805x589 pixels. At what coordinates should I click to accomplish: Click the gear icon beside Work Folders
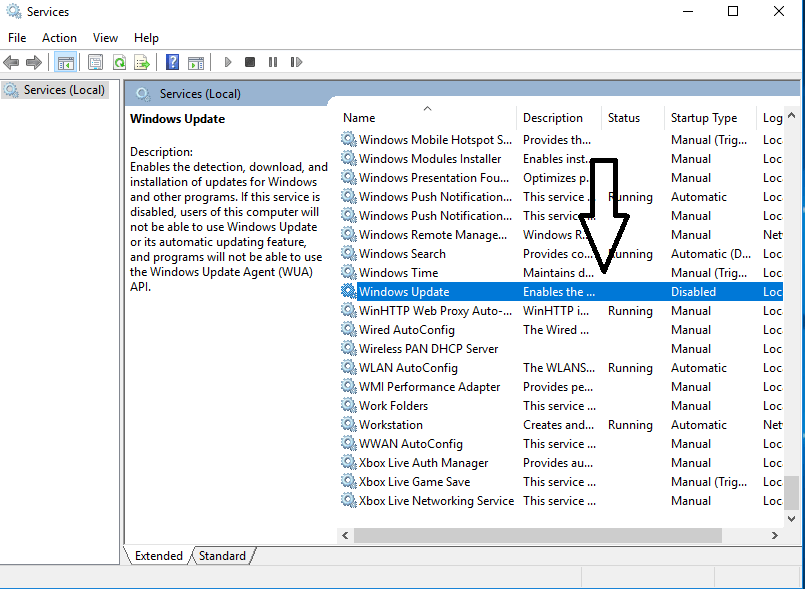(x=349, y=405)
